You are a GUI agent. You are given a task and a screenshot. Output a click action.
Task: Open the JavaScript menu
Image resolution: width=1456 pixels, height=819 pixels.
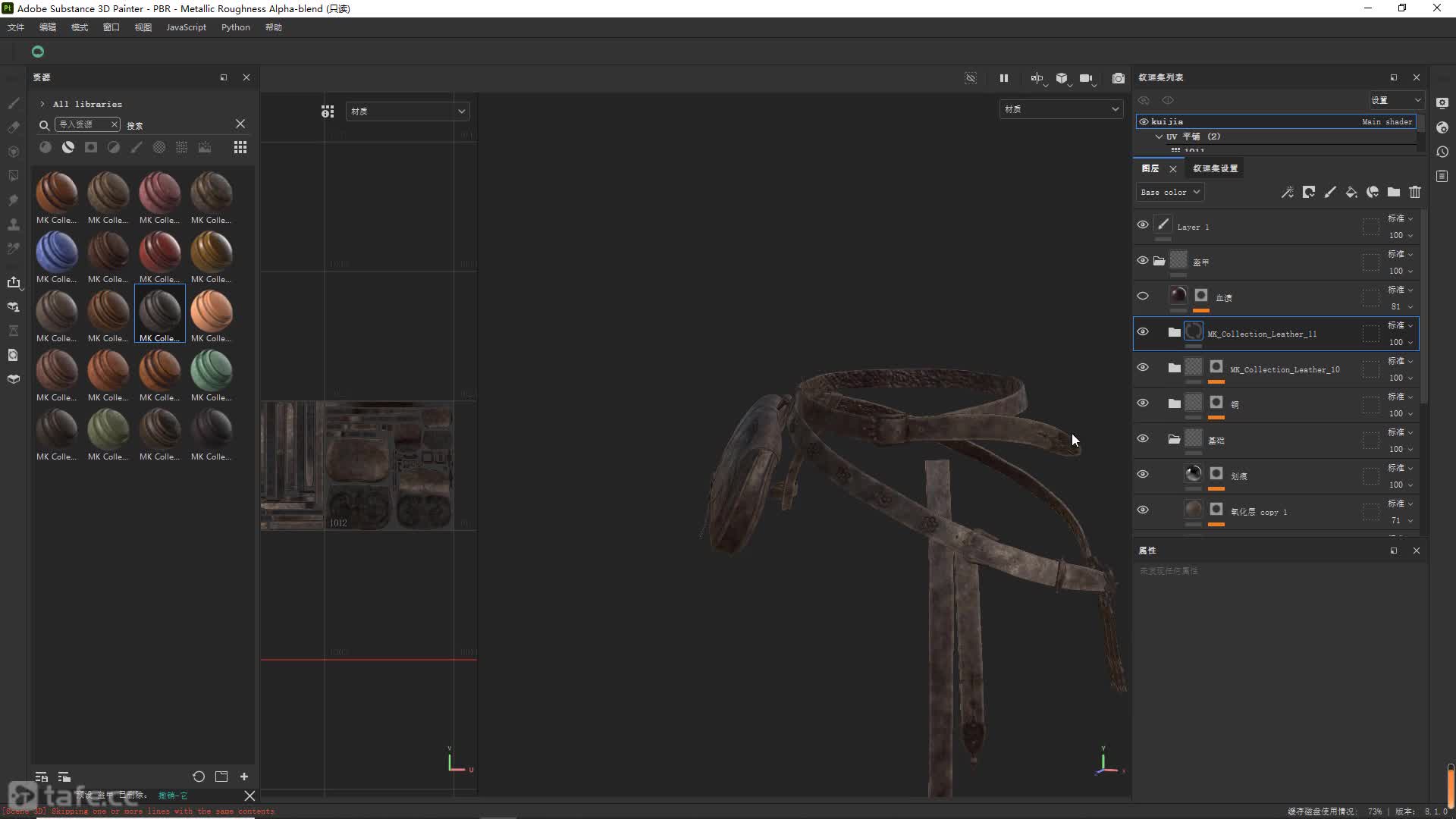point(187,27)
